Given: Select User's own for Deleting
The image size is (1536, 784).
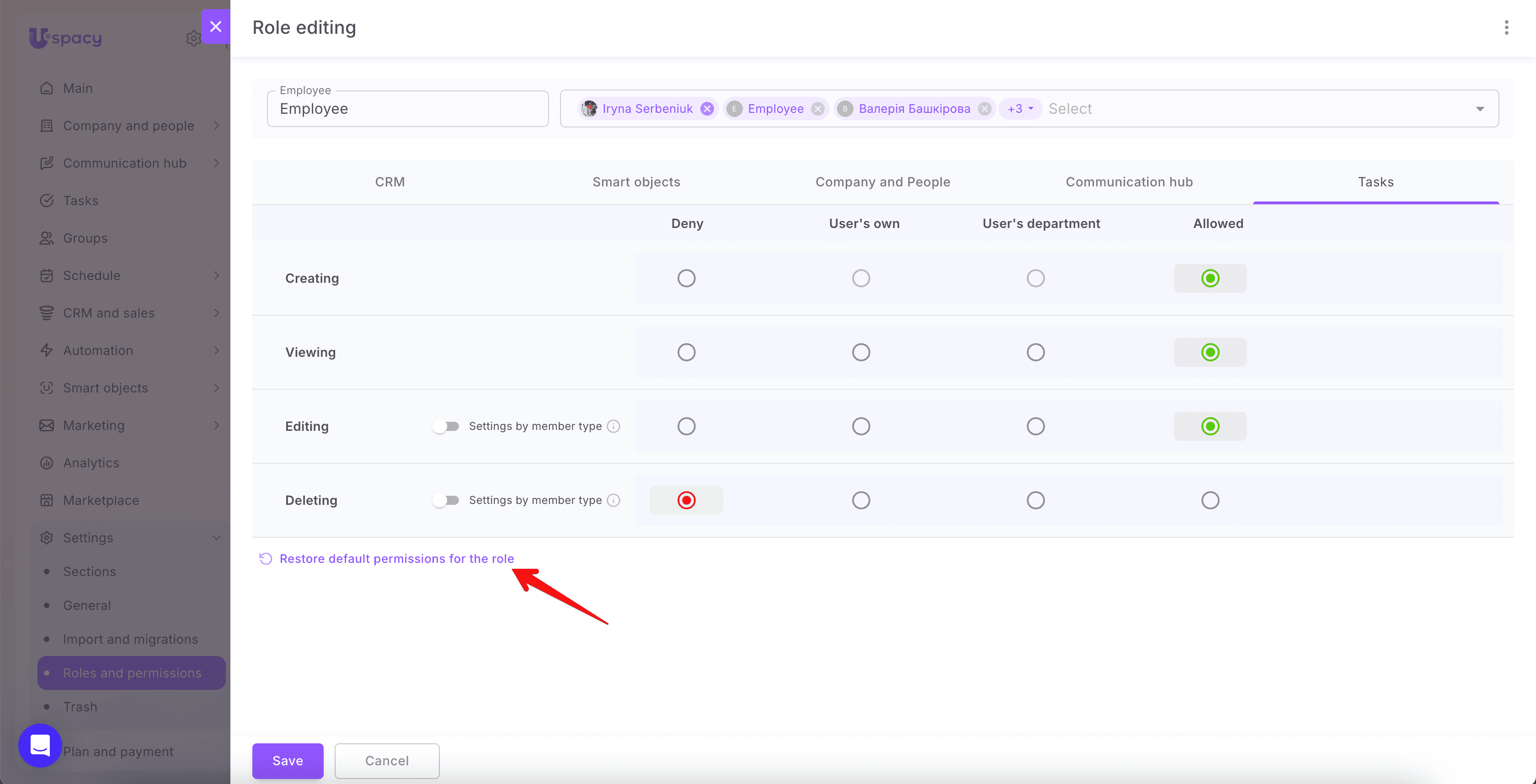Looking at the screenshot, I should (x=861, y=500).
